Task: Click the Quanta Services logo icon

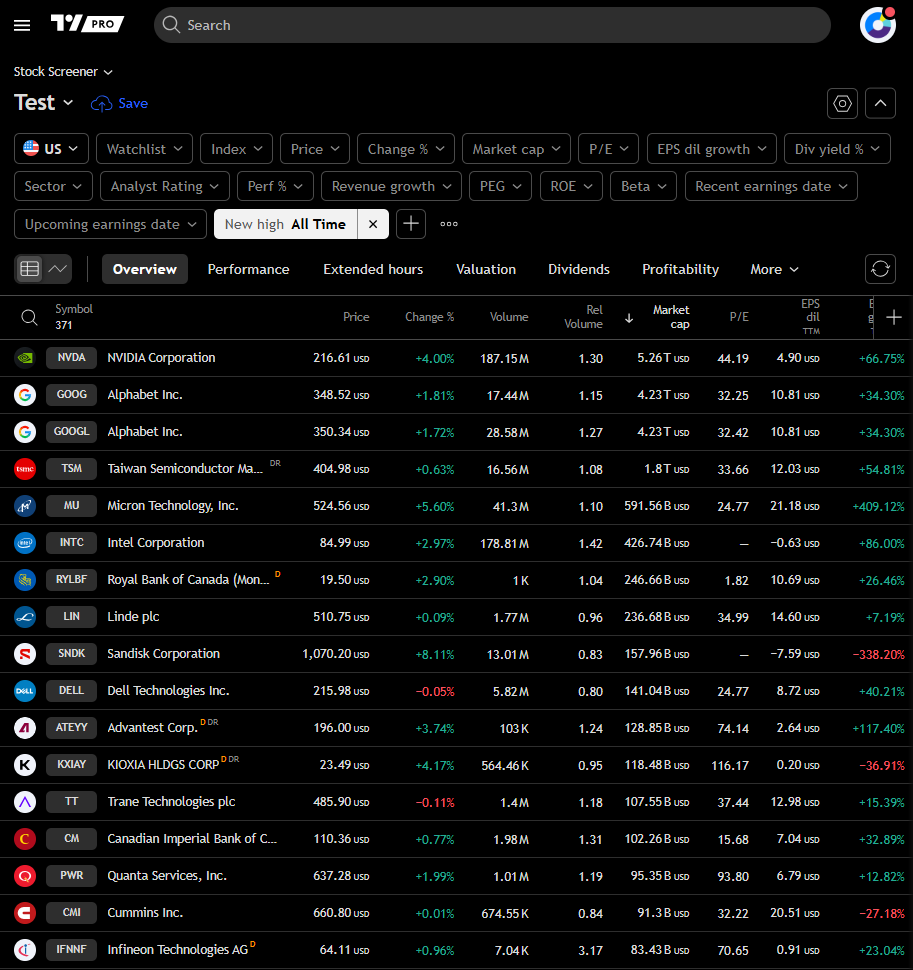Action: 25,876
